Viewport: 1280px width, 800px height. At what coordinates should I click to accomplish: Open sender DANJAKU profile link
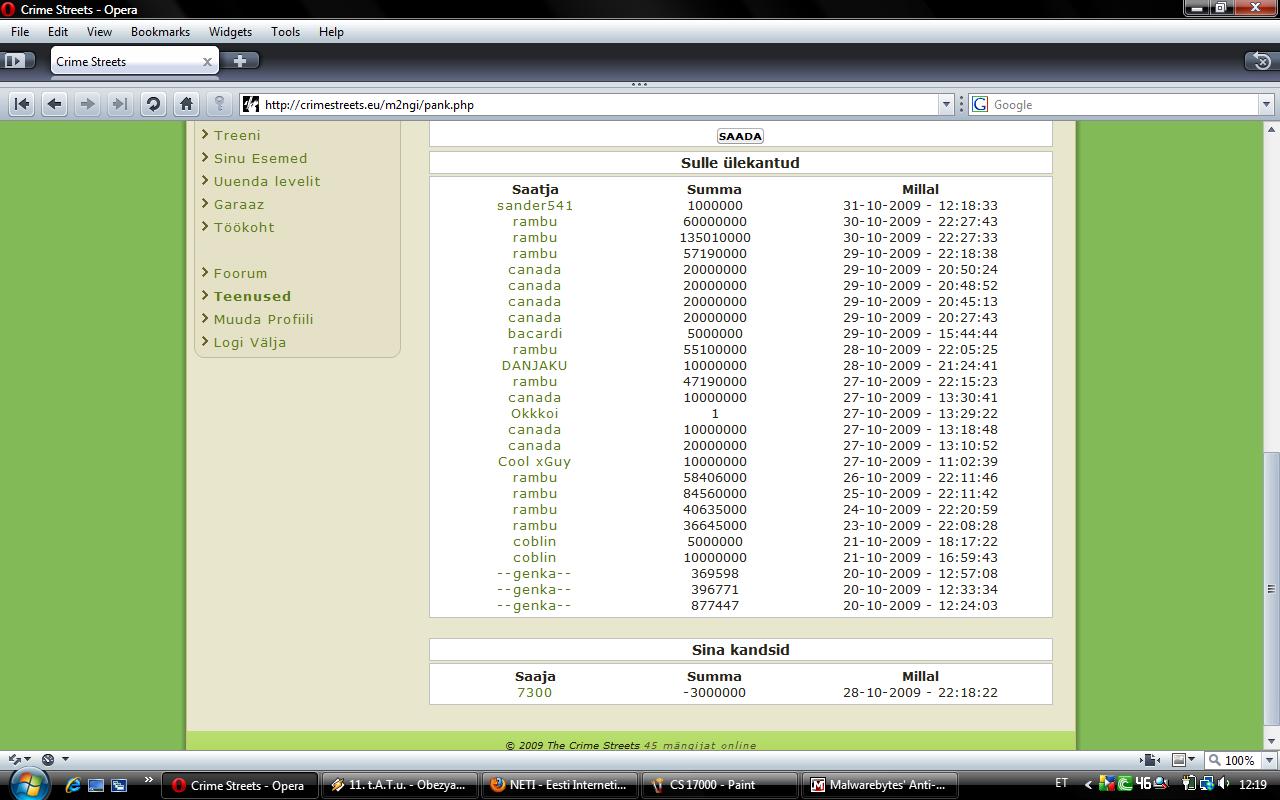535,365
